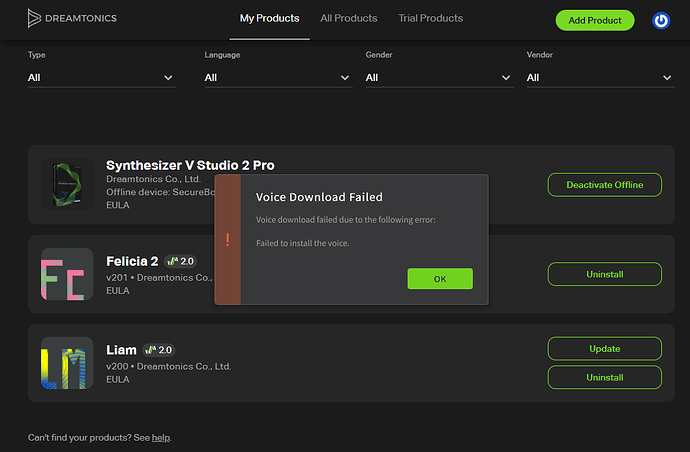This screenshot has height=452, width=690.
Task: Open the EULA for Felicia 2
Action: point(117,290)
